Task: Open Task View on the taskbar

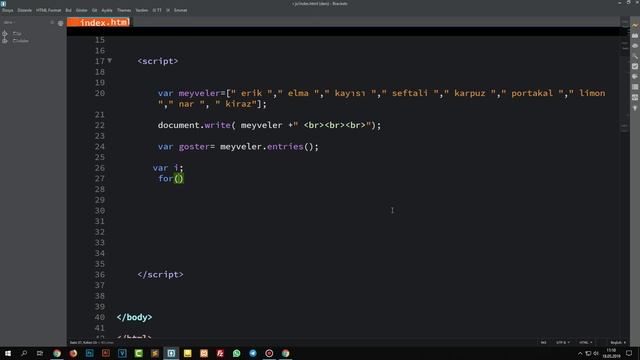Action: click(40, 353)
